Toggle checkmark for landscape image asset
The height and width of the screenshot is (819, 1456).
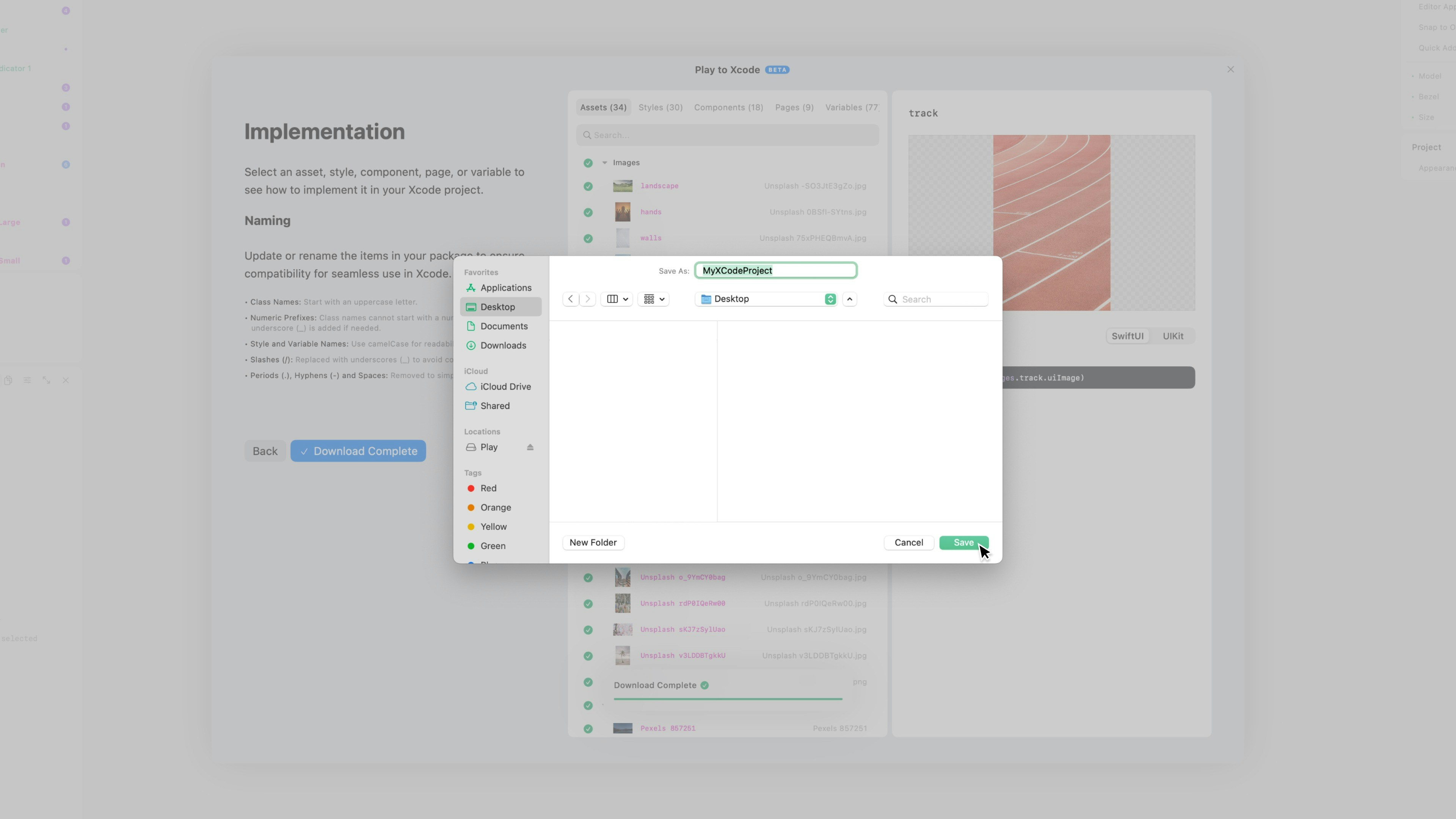[x=588, y=186]
